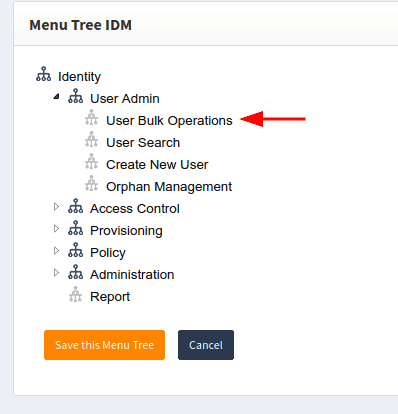
Task: Select the Orphan Management entry
Action: [169, 187]
